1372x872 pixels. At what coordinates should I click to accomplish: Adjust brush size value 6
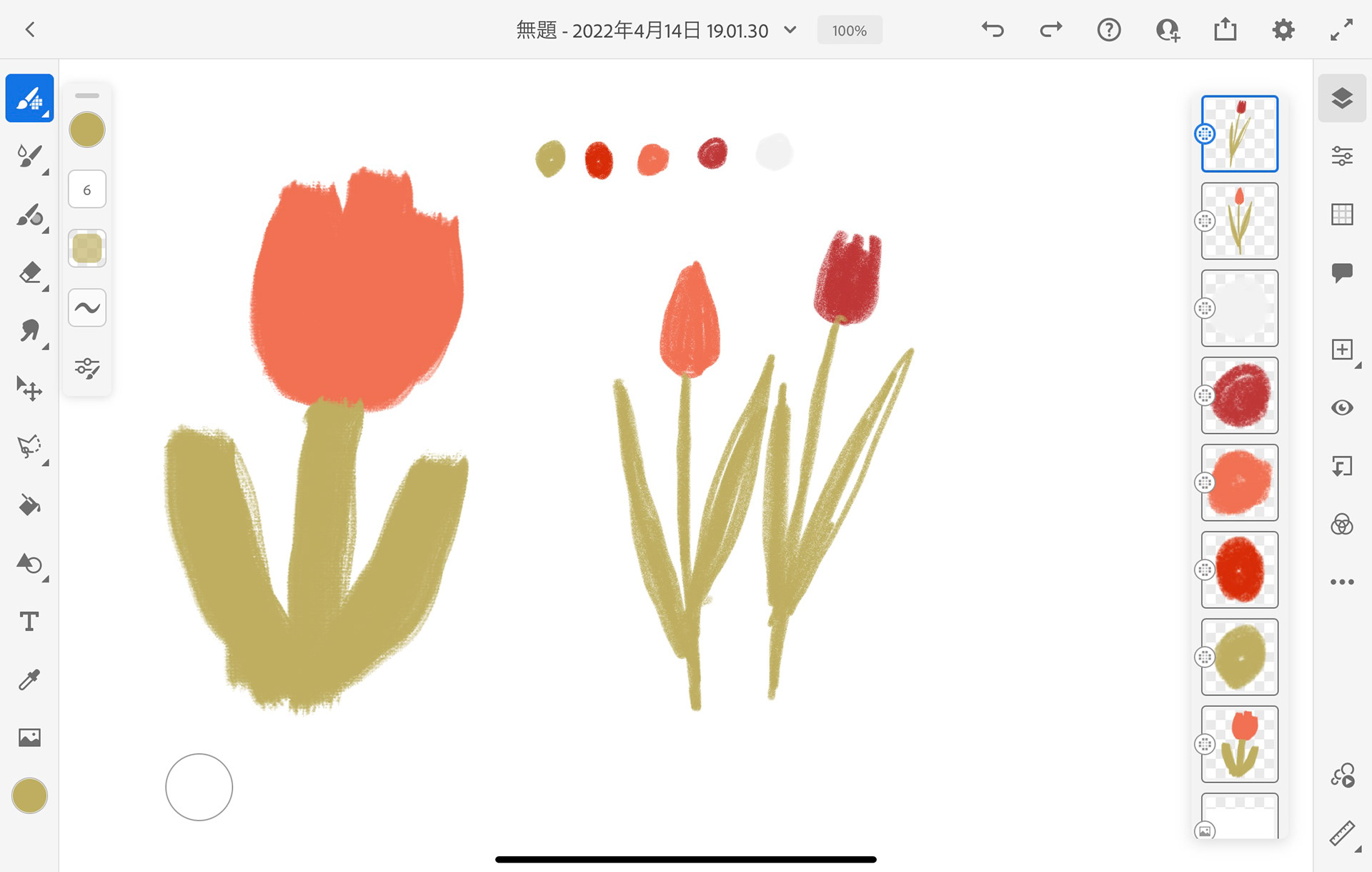(x=87, y=189)
